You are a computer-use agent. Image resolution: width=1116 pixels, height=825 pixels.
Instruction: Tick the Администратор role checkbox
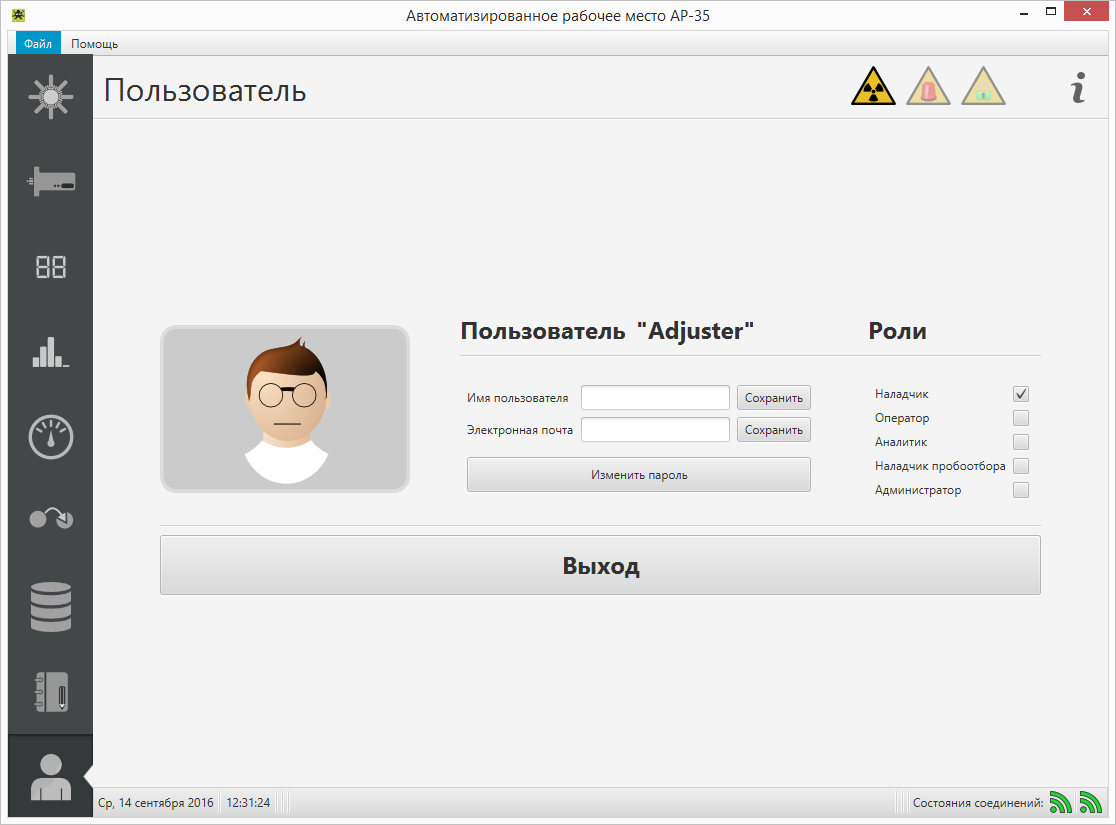tap(1021, 490)
